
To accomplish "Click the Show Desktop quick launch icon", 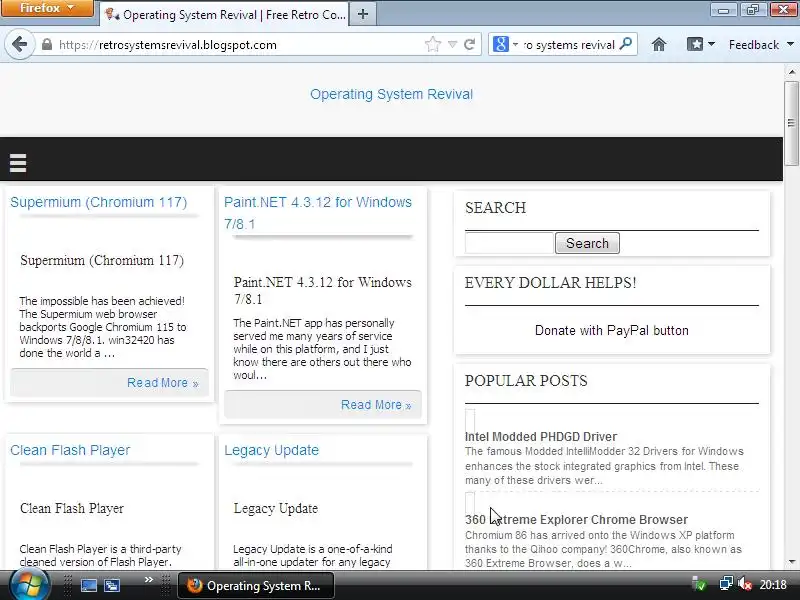I will [88, 585].
